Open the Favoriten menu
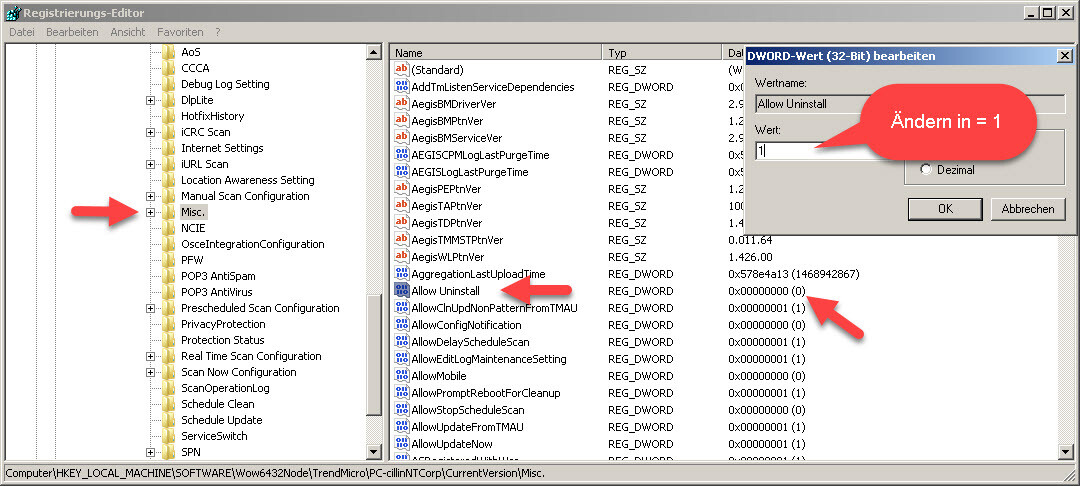The height and width of the screenshot is (486, 1080). pyautogui.click(x=180, y=32)
